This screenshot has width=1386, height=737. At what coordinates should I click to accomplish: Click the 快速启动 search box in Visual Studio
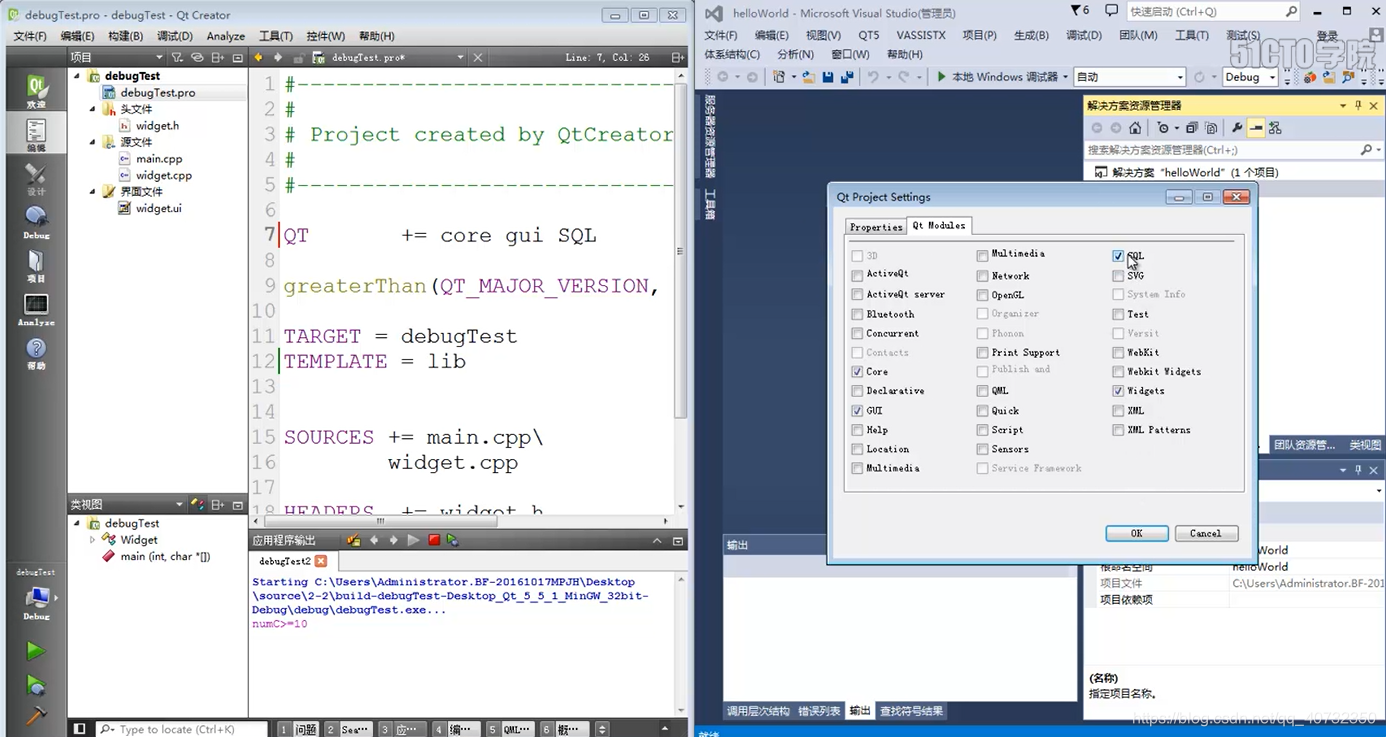pos(1212,12)
